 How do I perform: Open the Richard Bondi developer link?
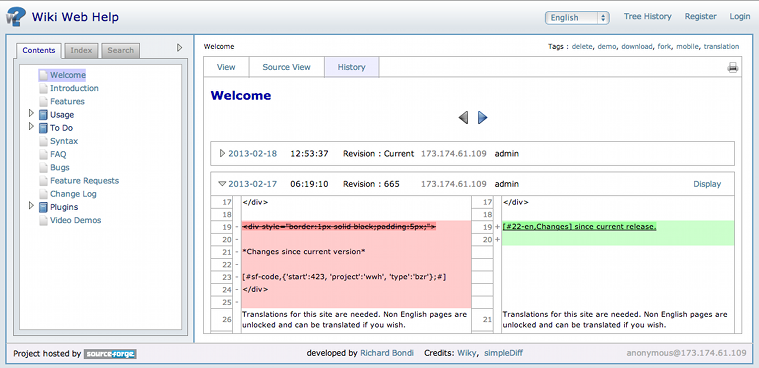387,353
